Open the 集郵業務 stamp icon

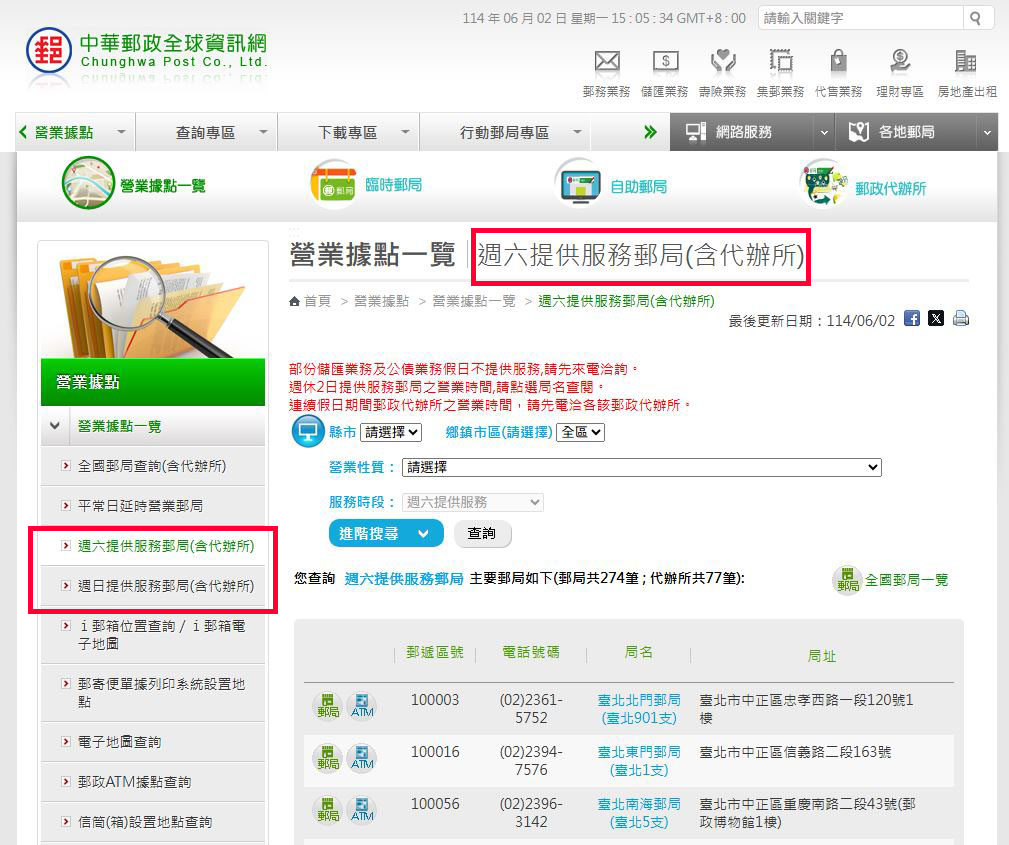(x=780, y=62)
